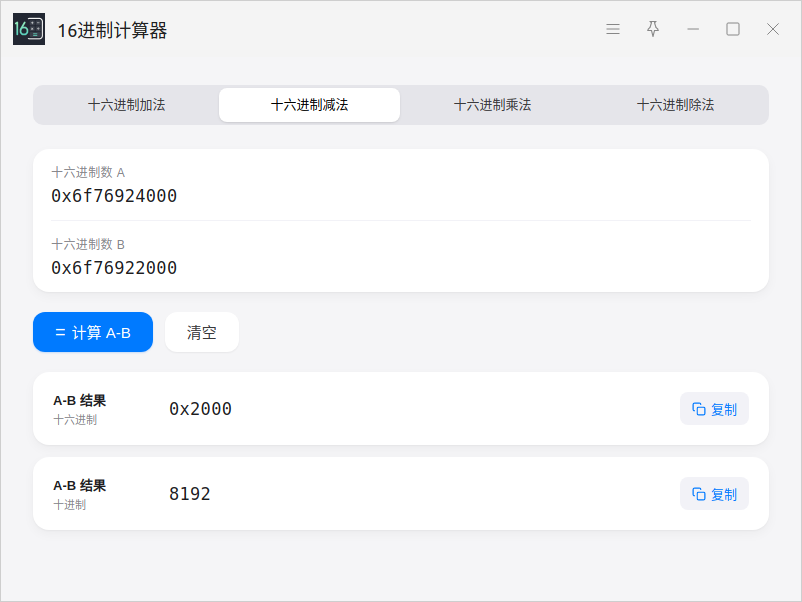This screenshot has height=602, width=802.
Task: Copy the hexadecimal result 0x2000
Action: (x=714, y=409)
